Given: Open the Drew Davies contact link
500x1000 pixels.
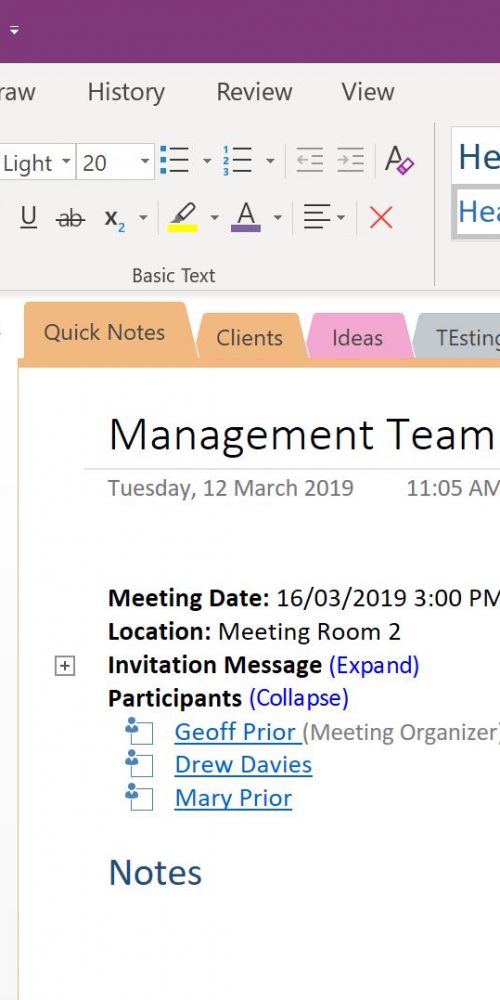Looking at the screenshot, I should pyautogui.click(x=244, y=765).
